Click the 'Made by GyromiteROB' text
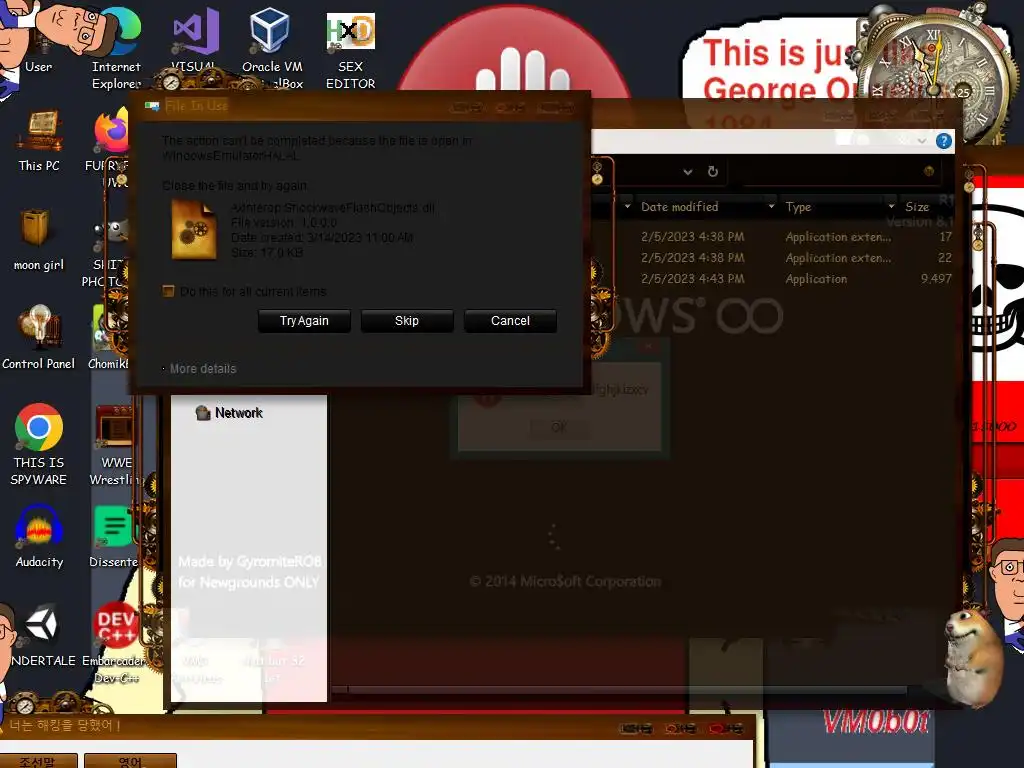This screenshot has width=1024, height=768. [249, 562]
